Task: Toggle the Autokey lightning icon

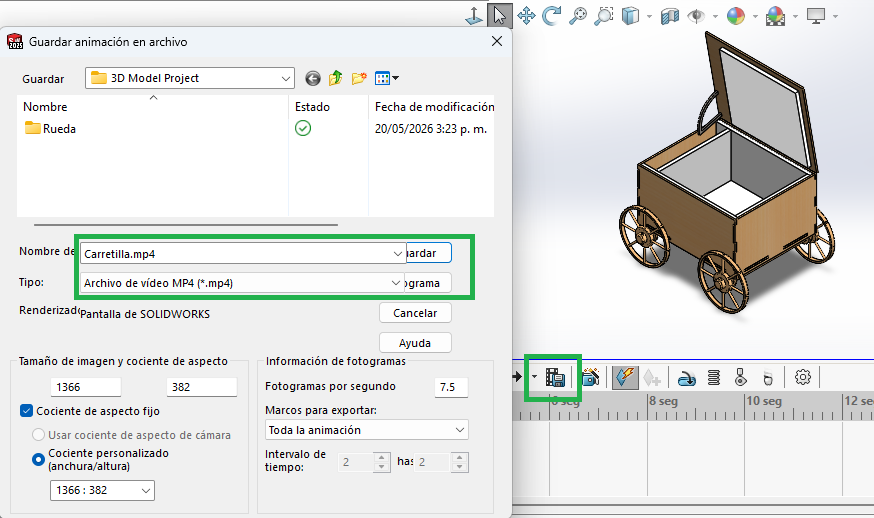Action: click(625, 377)
